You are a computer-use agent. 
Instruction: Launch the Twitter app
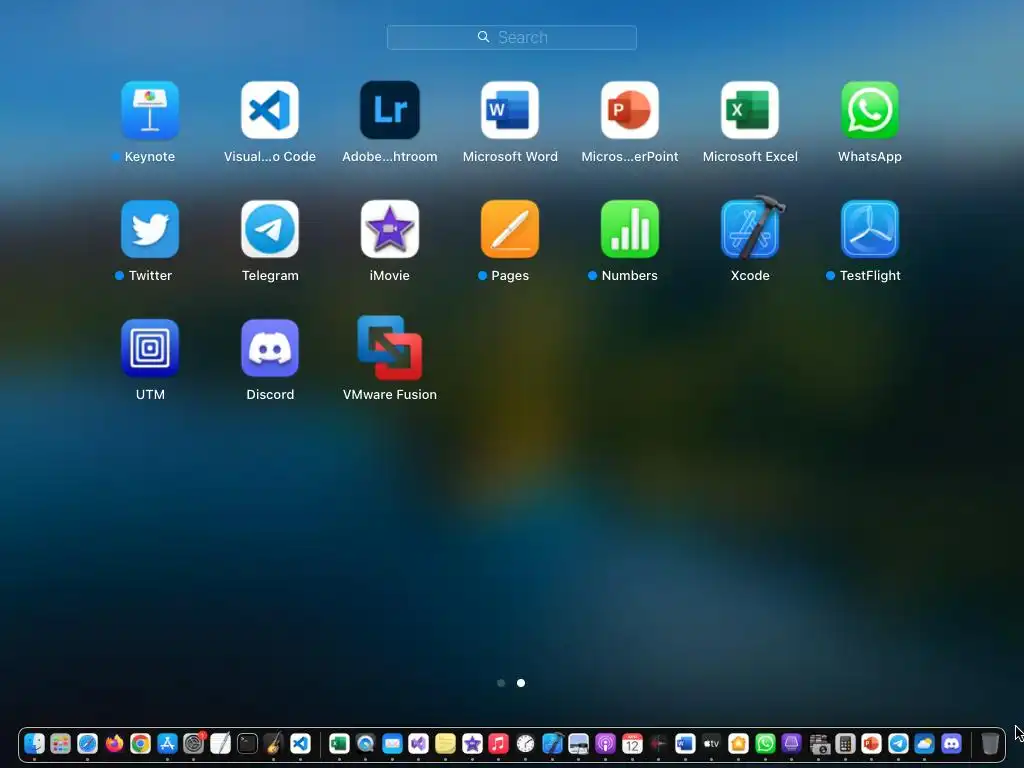coord(150,229)
